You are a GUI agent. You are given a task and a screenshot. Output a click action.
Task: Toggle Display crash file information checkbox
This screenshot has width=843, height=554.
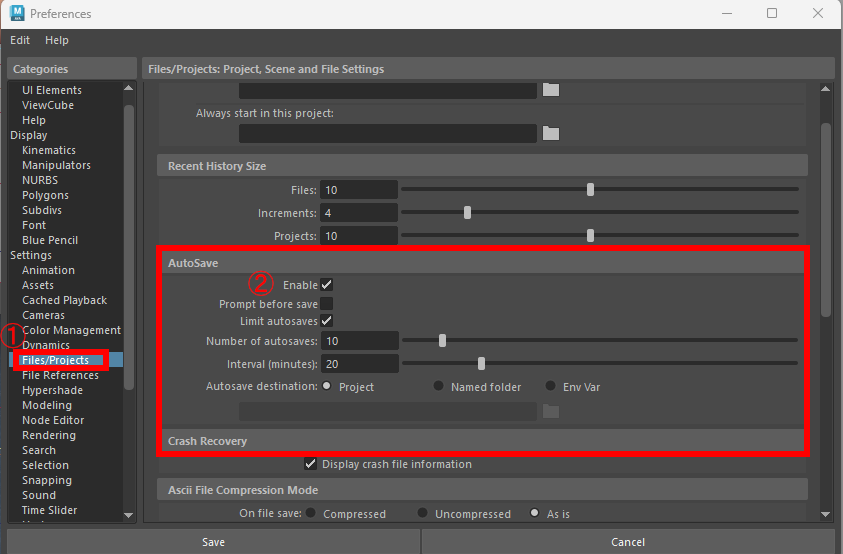point(310,464)
